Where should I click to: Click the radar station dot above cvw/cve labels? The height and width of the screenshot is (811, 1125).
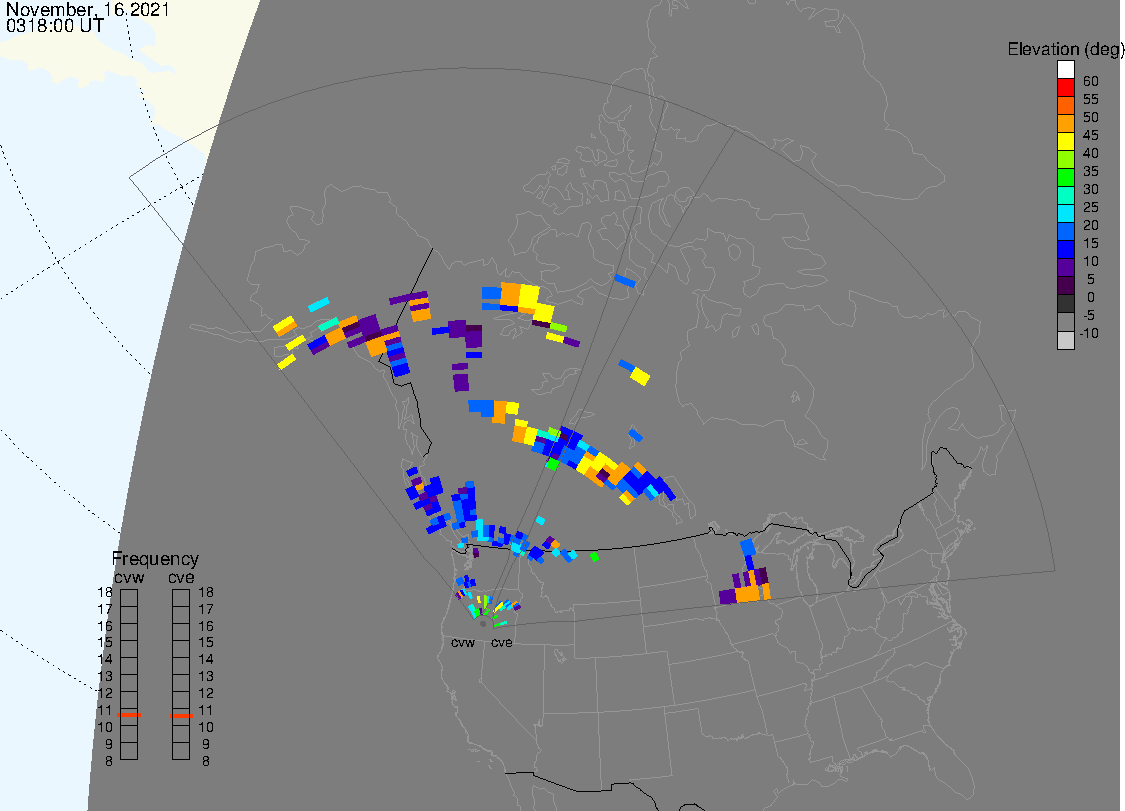coord(483,624)
